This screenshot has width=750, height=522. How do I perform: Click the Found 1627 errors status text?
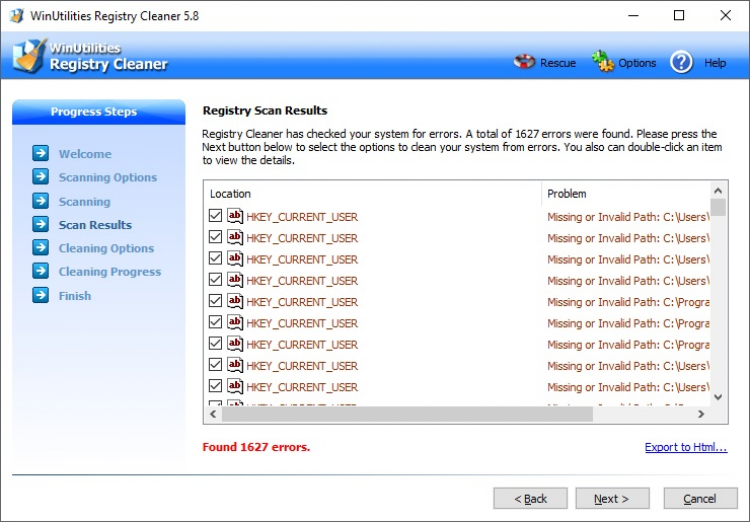coord(256,447)
